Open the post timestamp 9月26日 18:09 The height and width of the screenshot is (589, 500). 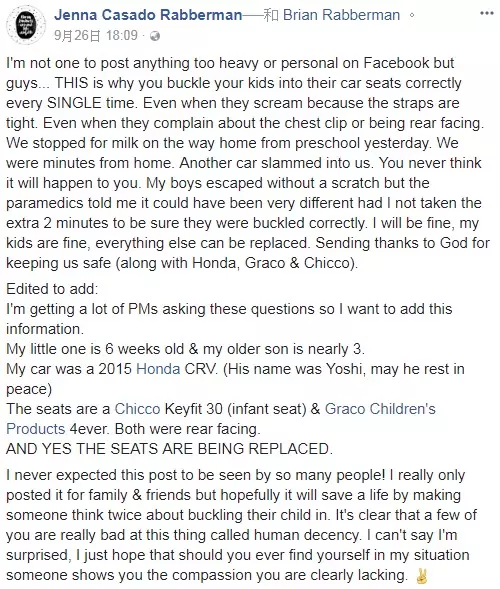[96, 36]
